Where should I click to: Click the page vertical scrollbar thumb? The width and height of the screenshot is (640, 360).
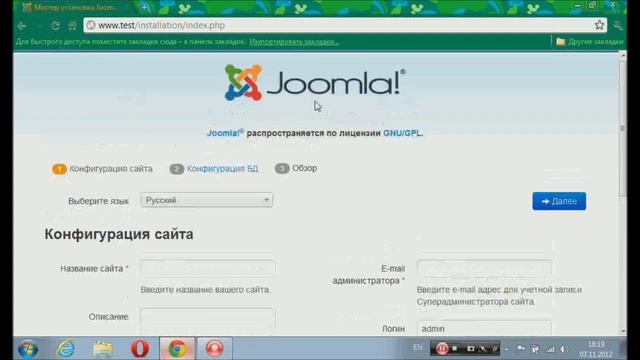pos(622,129)
